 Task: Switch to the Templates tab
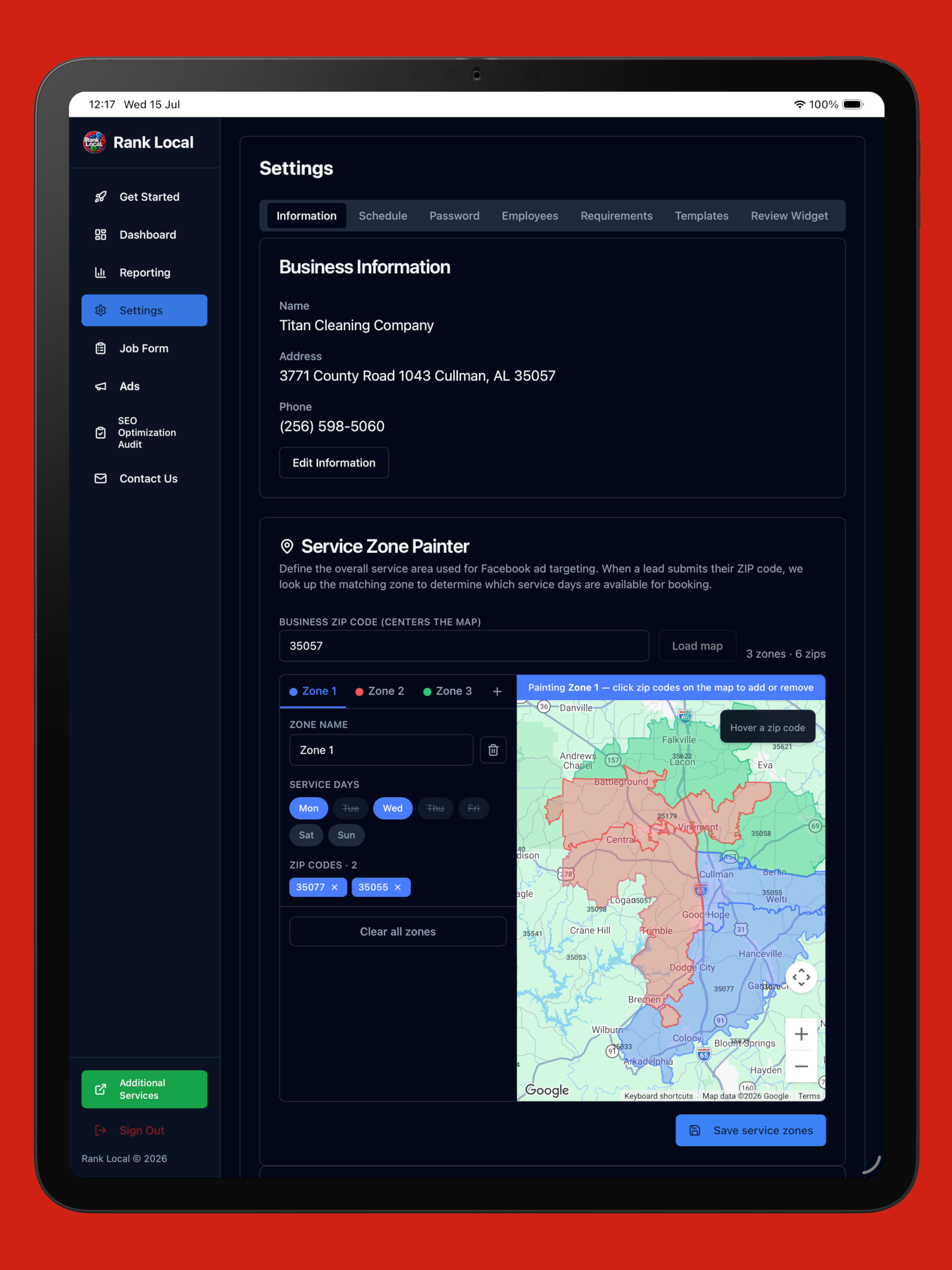tap(701, 216)
